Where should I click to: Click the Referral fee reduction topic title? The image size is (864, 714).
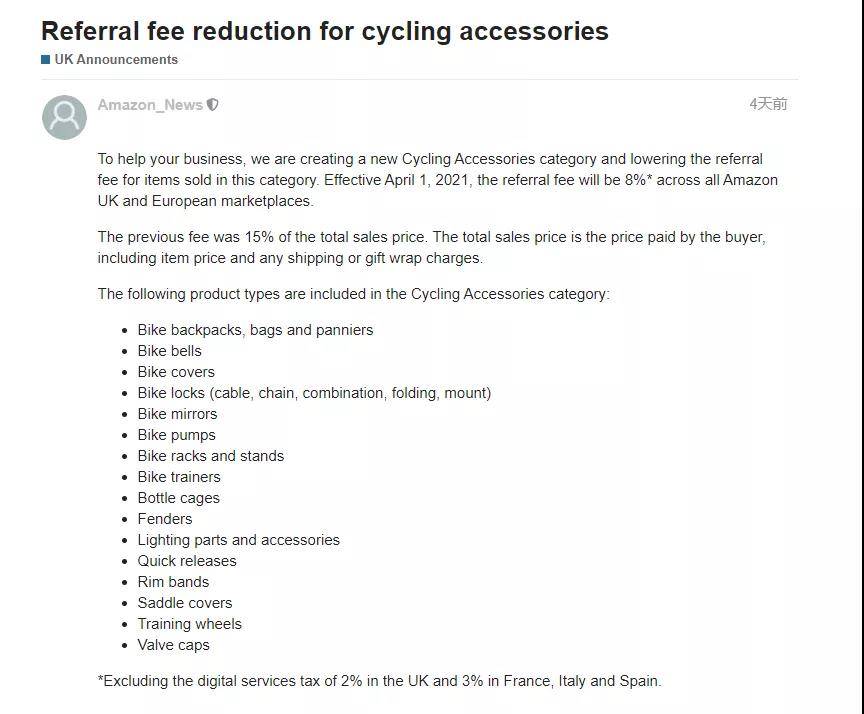click(325, 31)
